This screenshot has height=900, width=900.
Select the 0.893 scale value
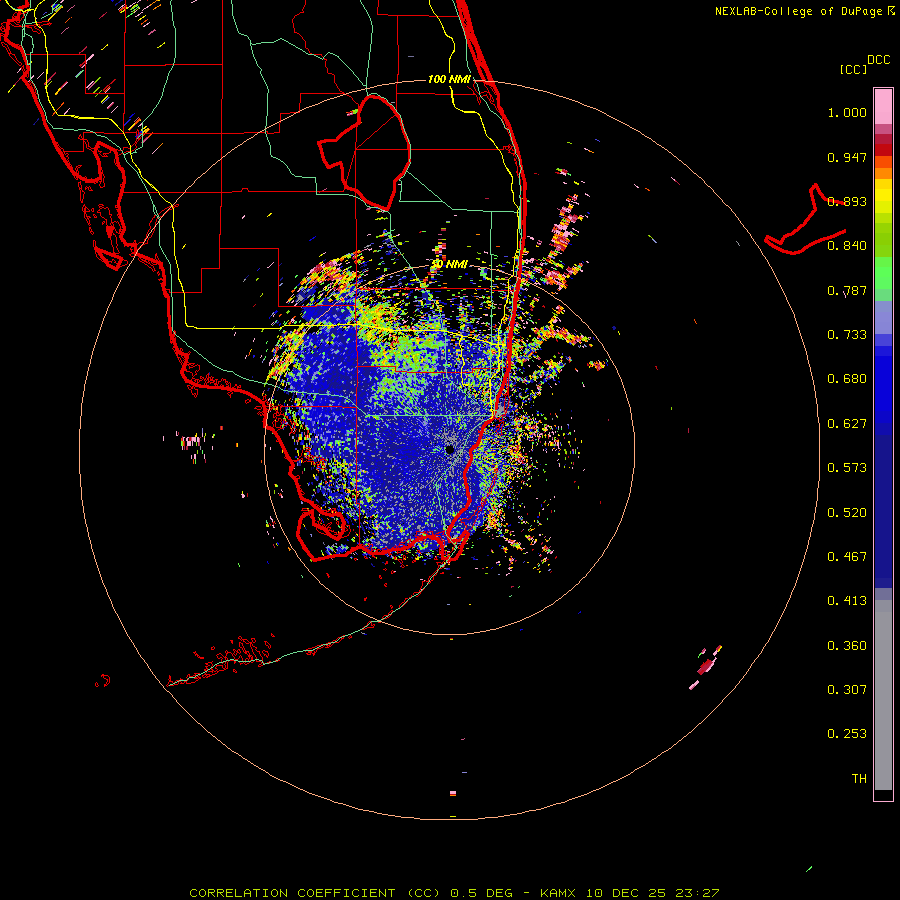click(847, 201)
